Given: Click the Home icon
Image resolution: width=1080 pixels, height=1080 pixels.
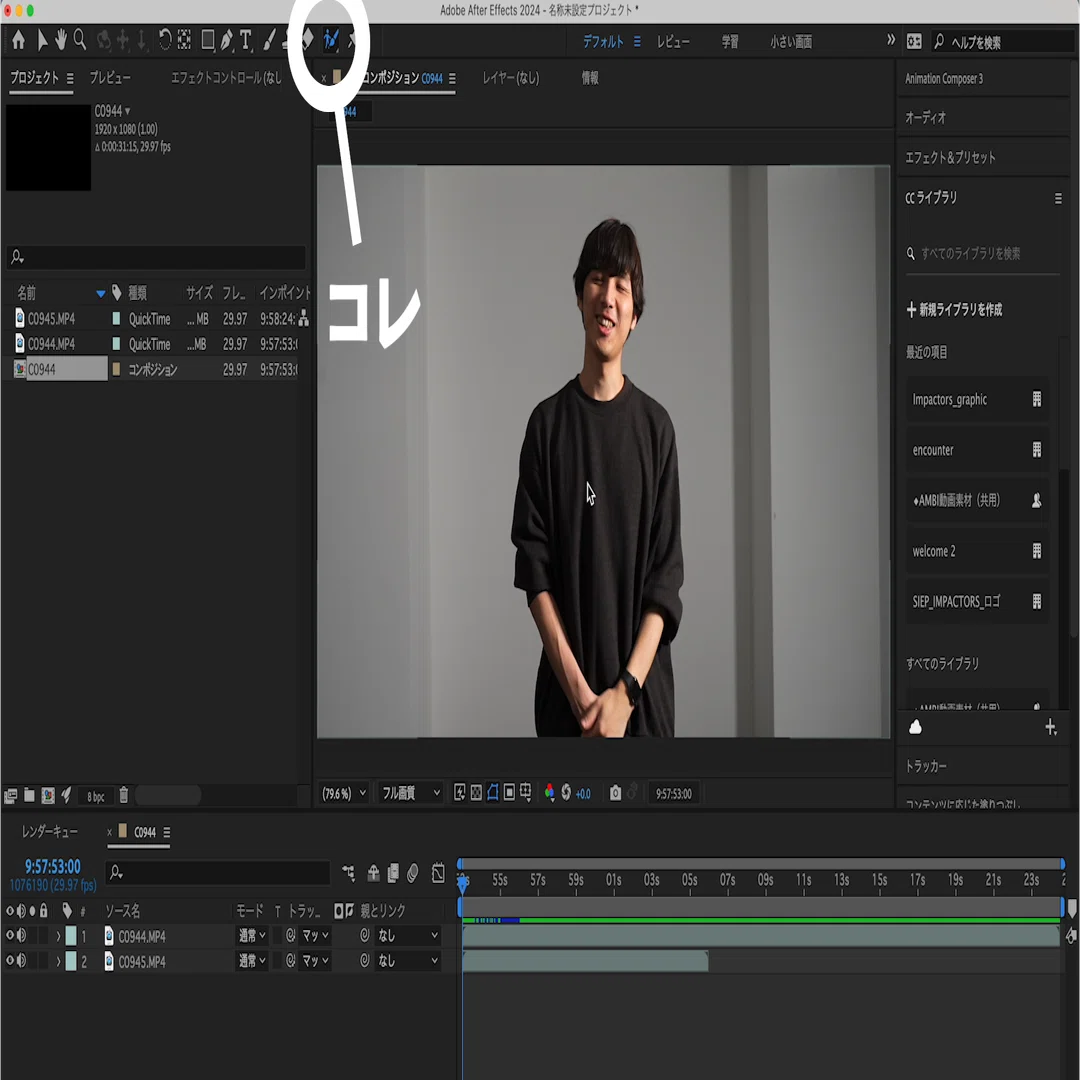Looking at the screenshot, I should pos(19,40).
